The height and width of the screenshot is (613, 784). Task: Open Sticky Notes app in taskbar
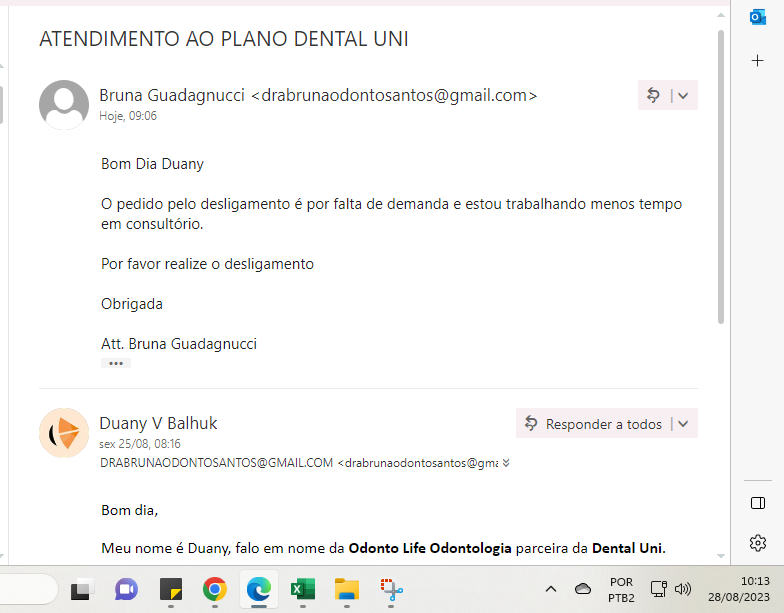[x=170, y=589]
